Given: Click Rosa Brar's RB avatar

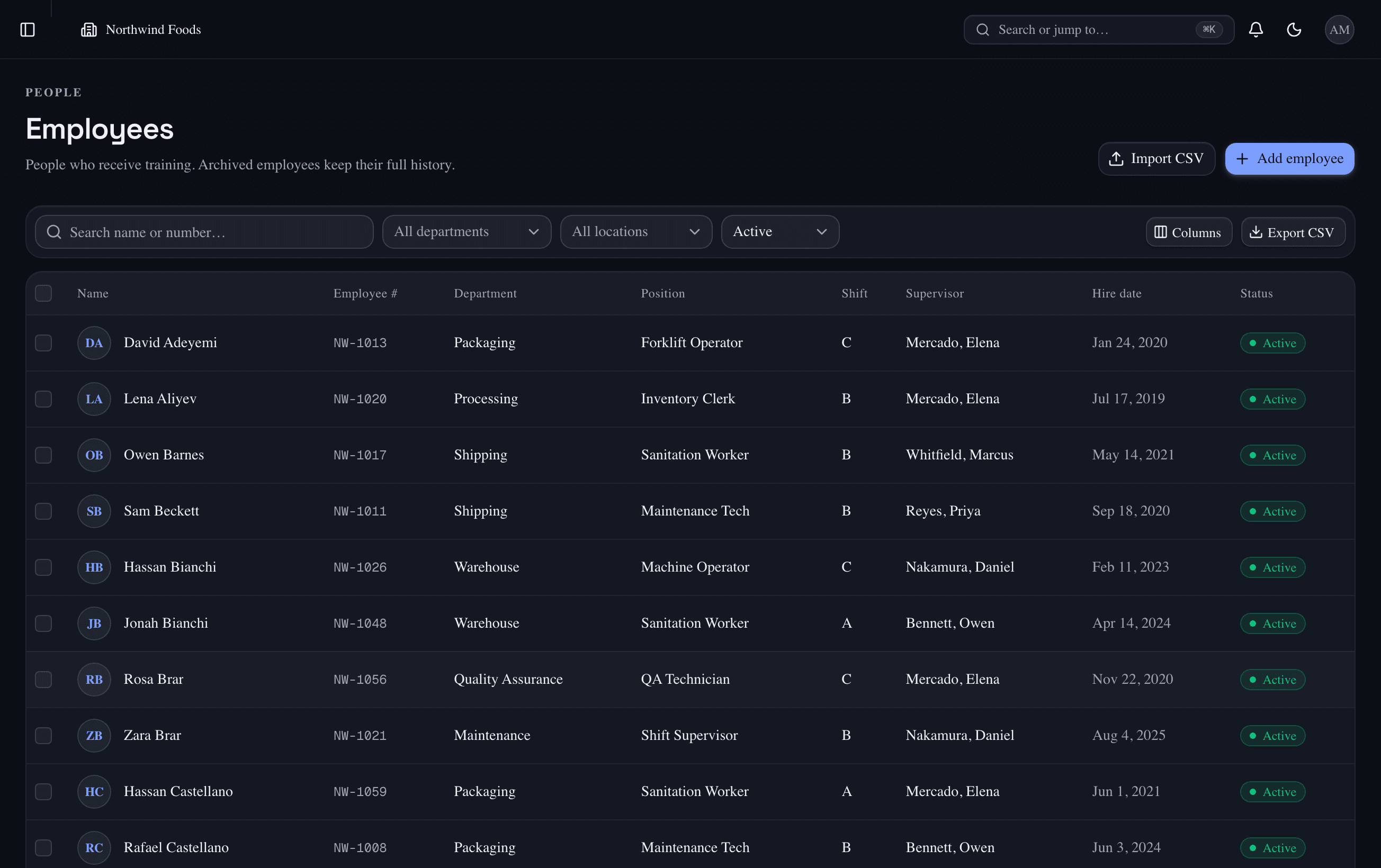Looking at the screenshot, I should pos(94,680).
